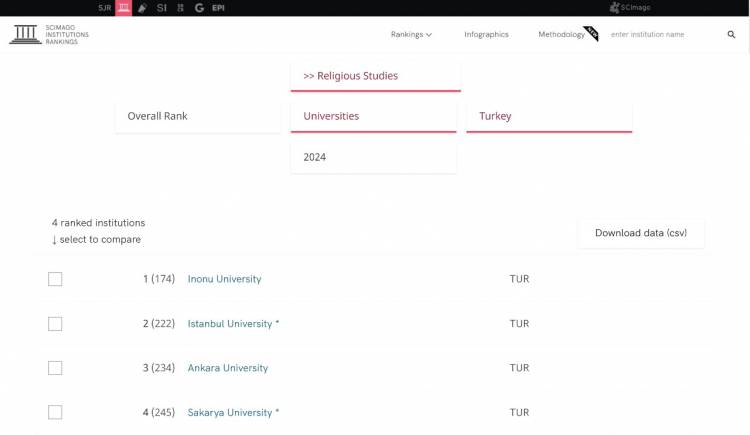Click TUR in the Ankara University row
The width and height of the screenshot is (750, 435).
click(519, 368)
